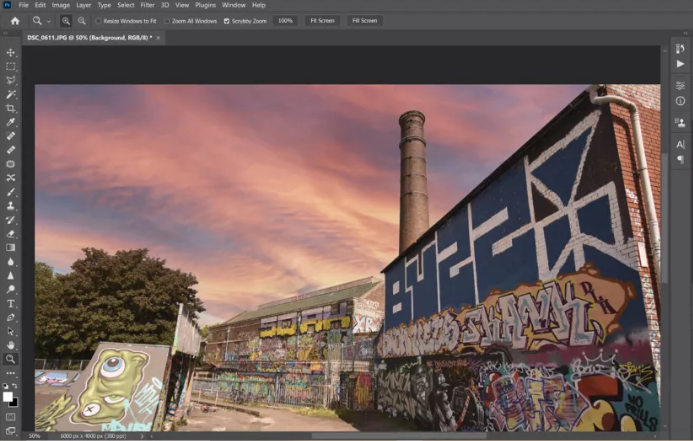Click the Zoom Out magnifier icon

click(x=82, y=20)
